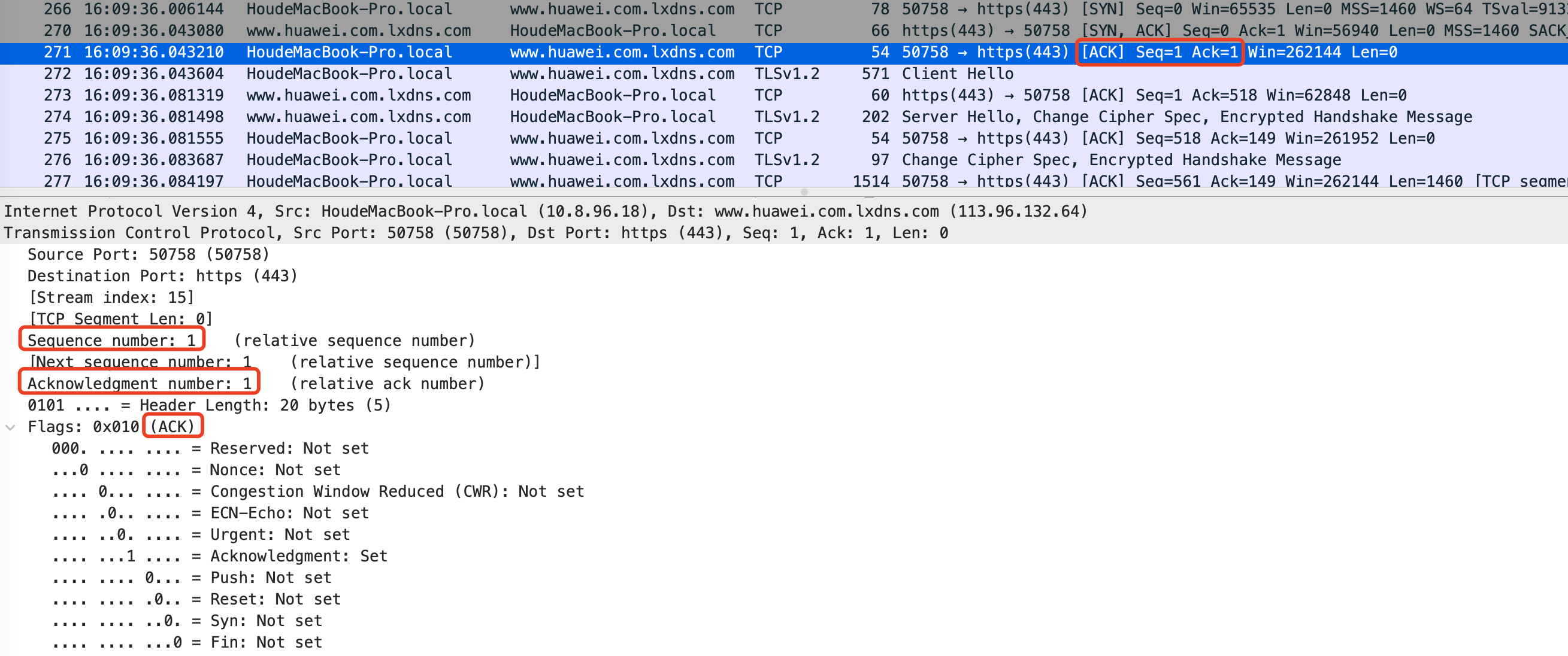Select the Stream index: 15 field

(x=111, y=297)
